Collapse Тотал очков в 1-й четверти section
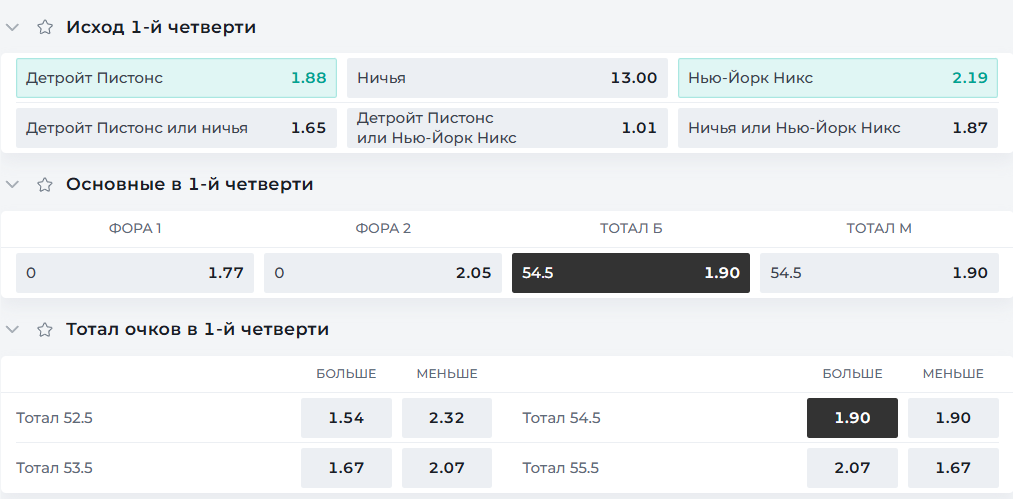 (12, 330)
